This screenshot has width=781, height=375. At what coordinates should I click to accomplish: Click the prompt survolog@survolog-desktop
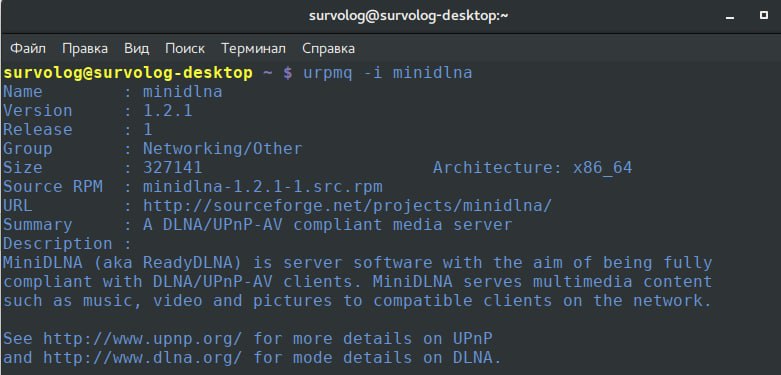point(128,73)
